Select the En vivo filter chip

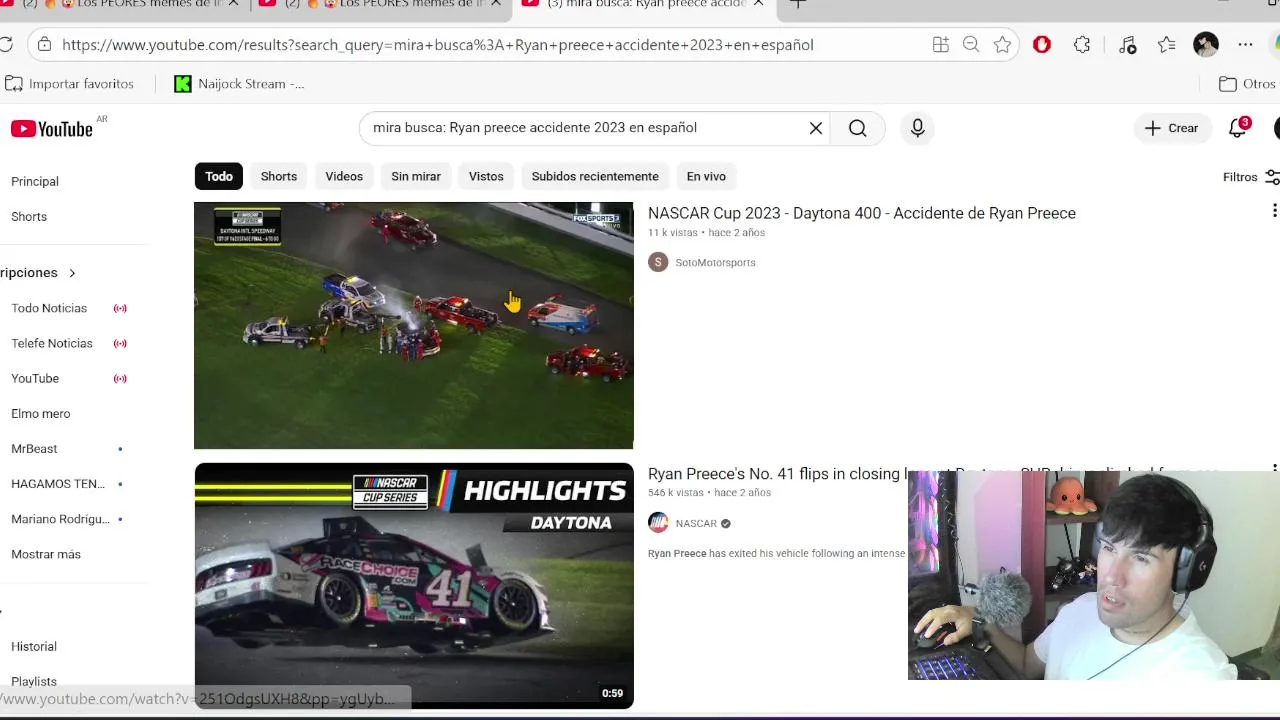[706, 176]
